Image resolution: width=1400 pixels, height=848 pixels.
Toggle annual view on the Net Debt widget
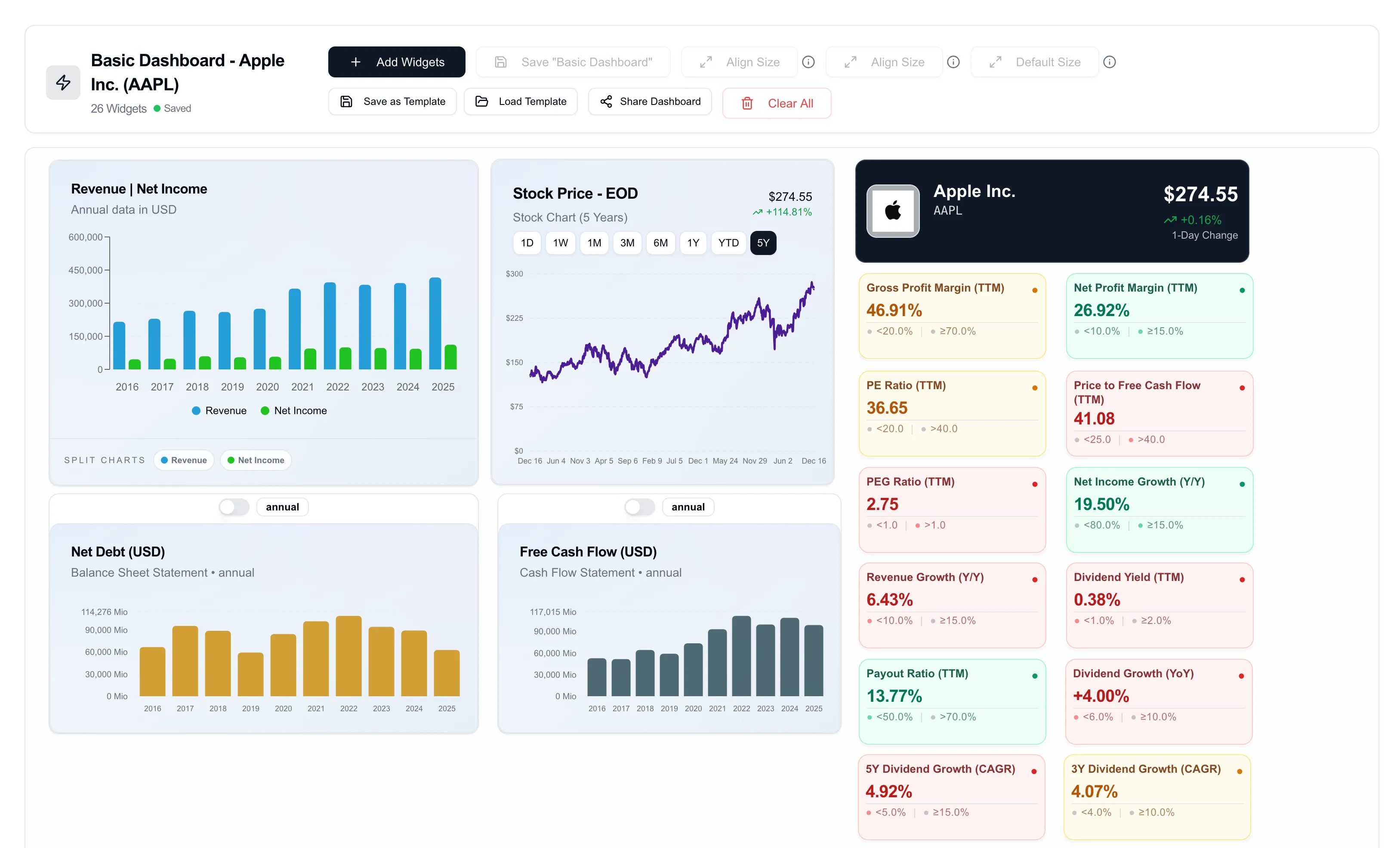point(234,507)
